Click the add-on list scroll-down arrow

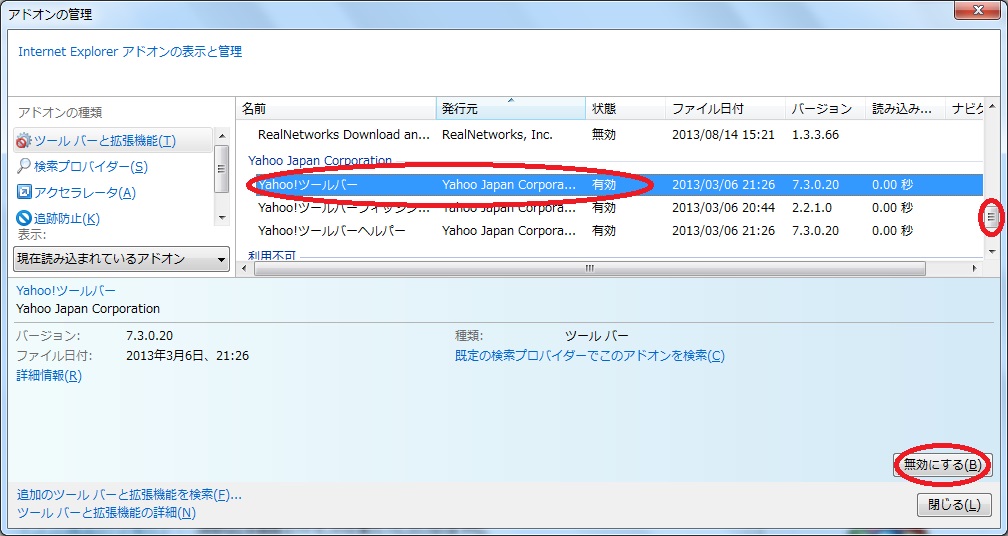coord(991,251)
